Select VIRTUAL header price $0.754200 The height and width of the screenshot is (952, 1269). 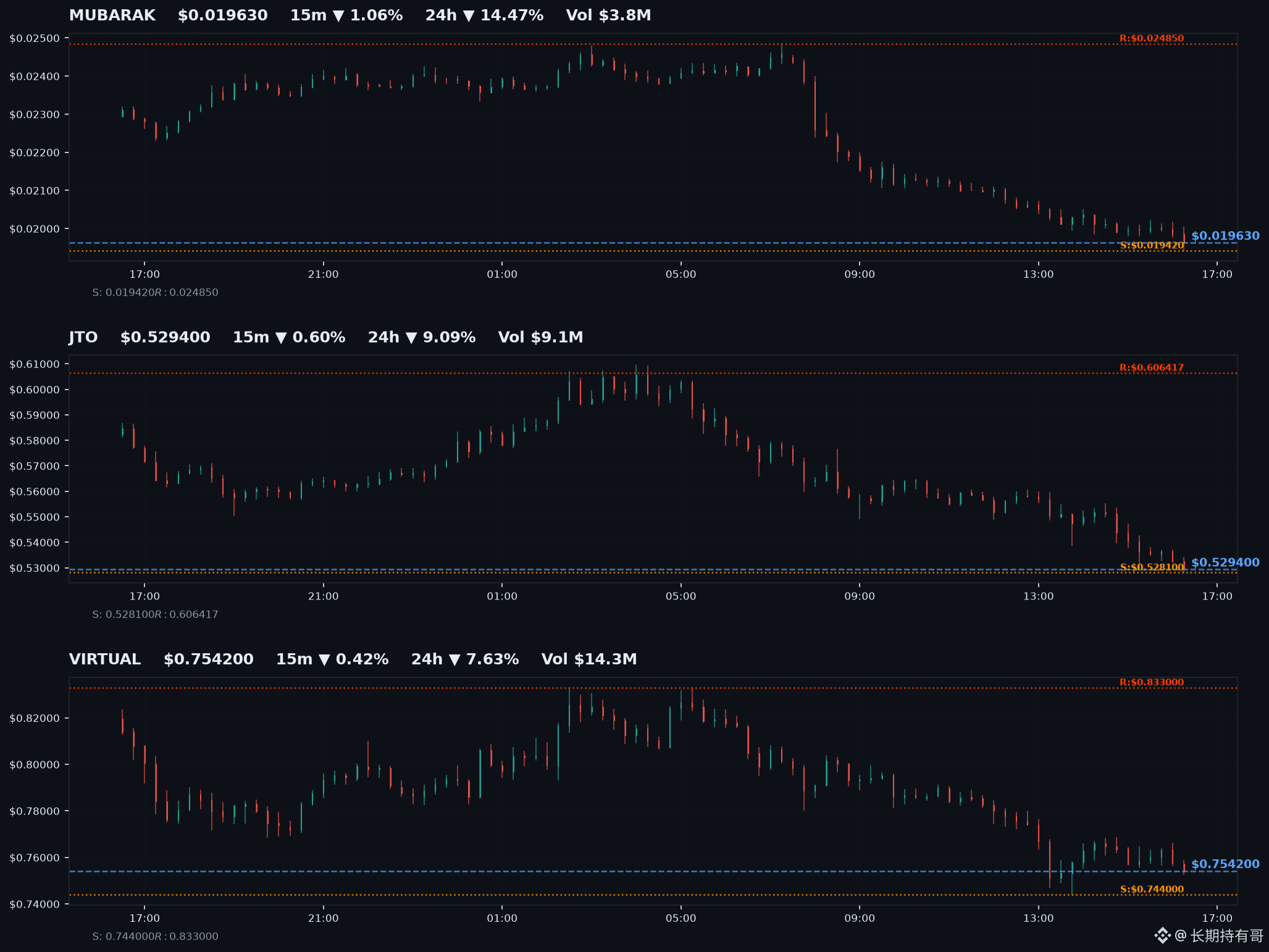tap(209, 659)
